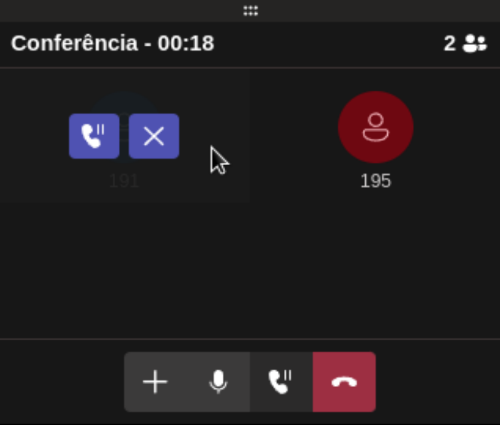Image resolution: width=500 pixels, height=425 pixels.
Task: Click the Conferência title text
Action: point(74,43)
